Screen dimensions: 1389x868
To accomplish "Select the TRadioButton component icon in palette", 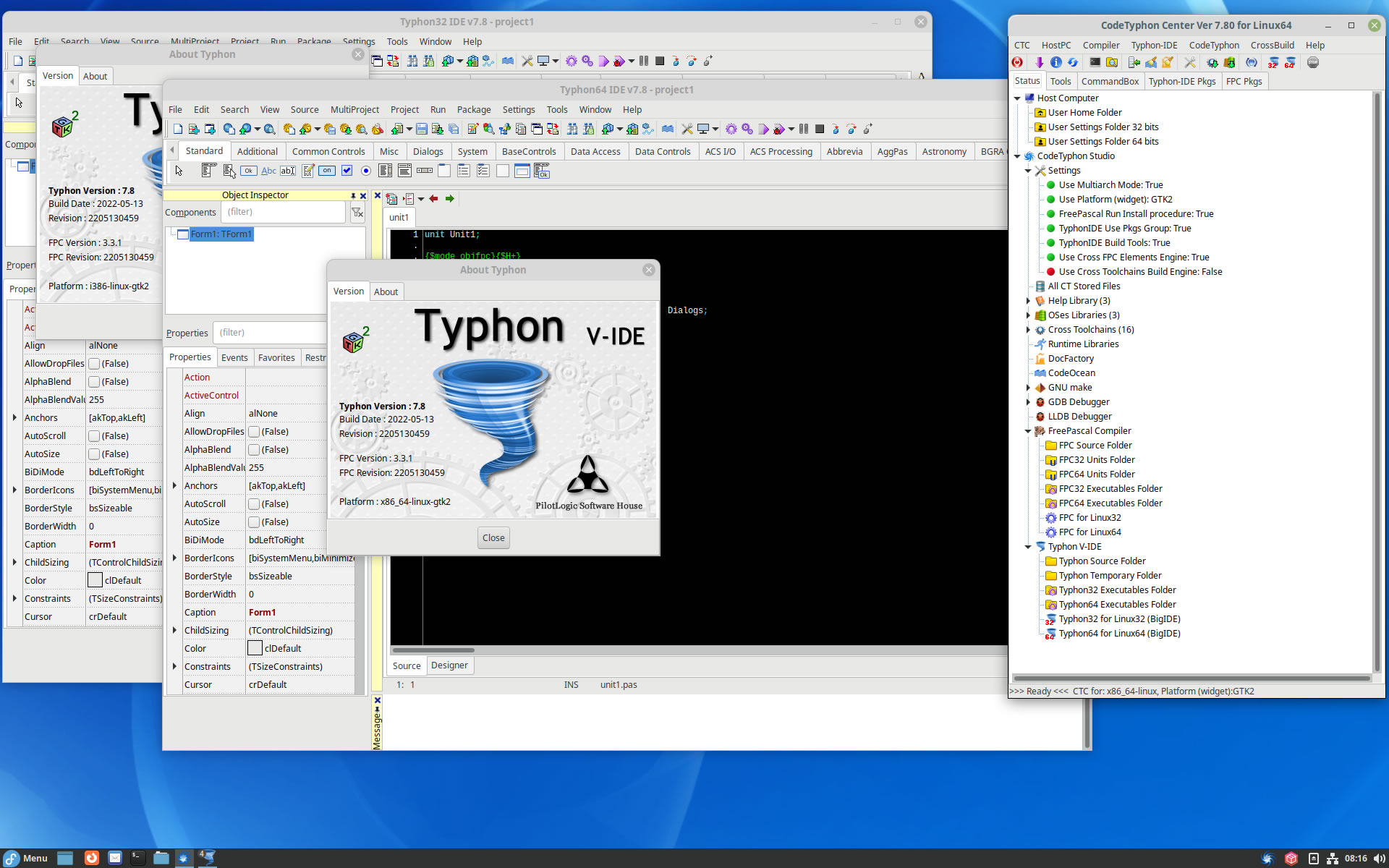I will [x=366, y=171].
